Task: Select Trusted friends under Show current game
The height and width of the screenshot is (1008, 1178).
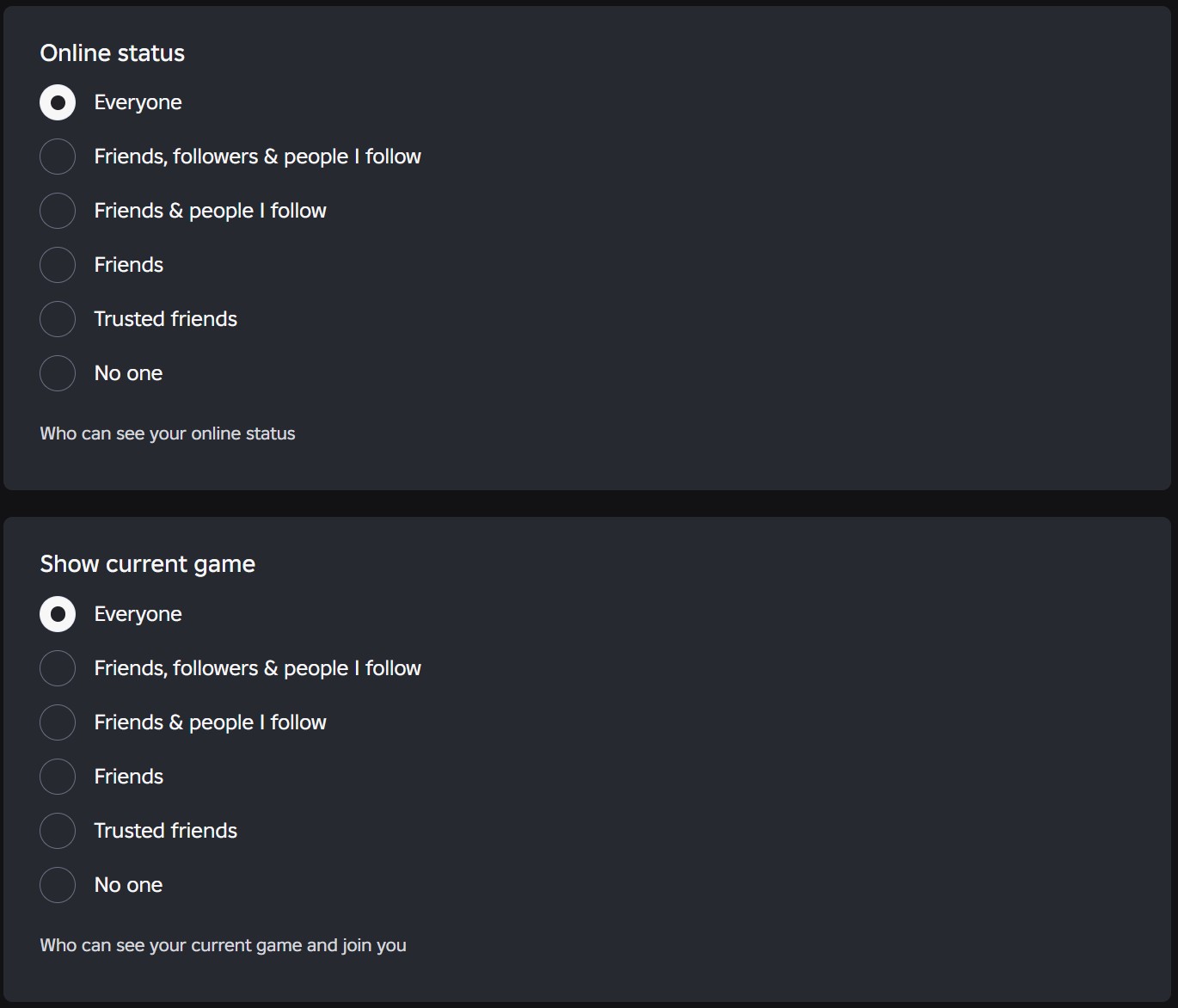Action: click(x=58, y=832)
